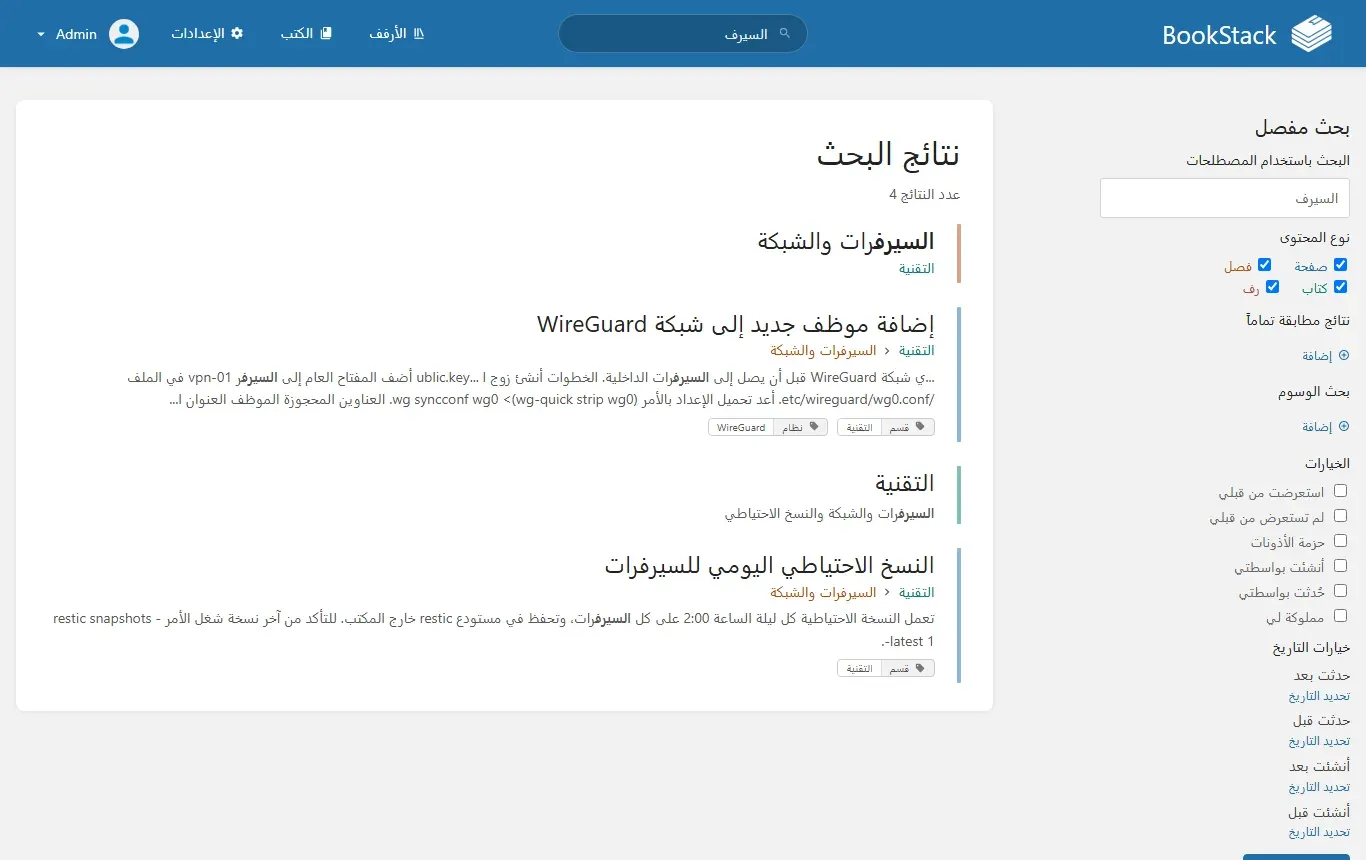1366x860 pixels.
Task: Click the قسم tag icon in the backup result
Action: (x=922, y=668)
